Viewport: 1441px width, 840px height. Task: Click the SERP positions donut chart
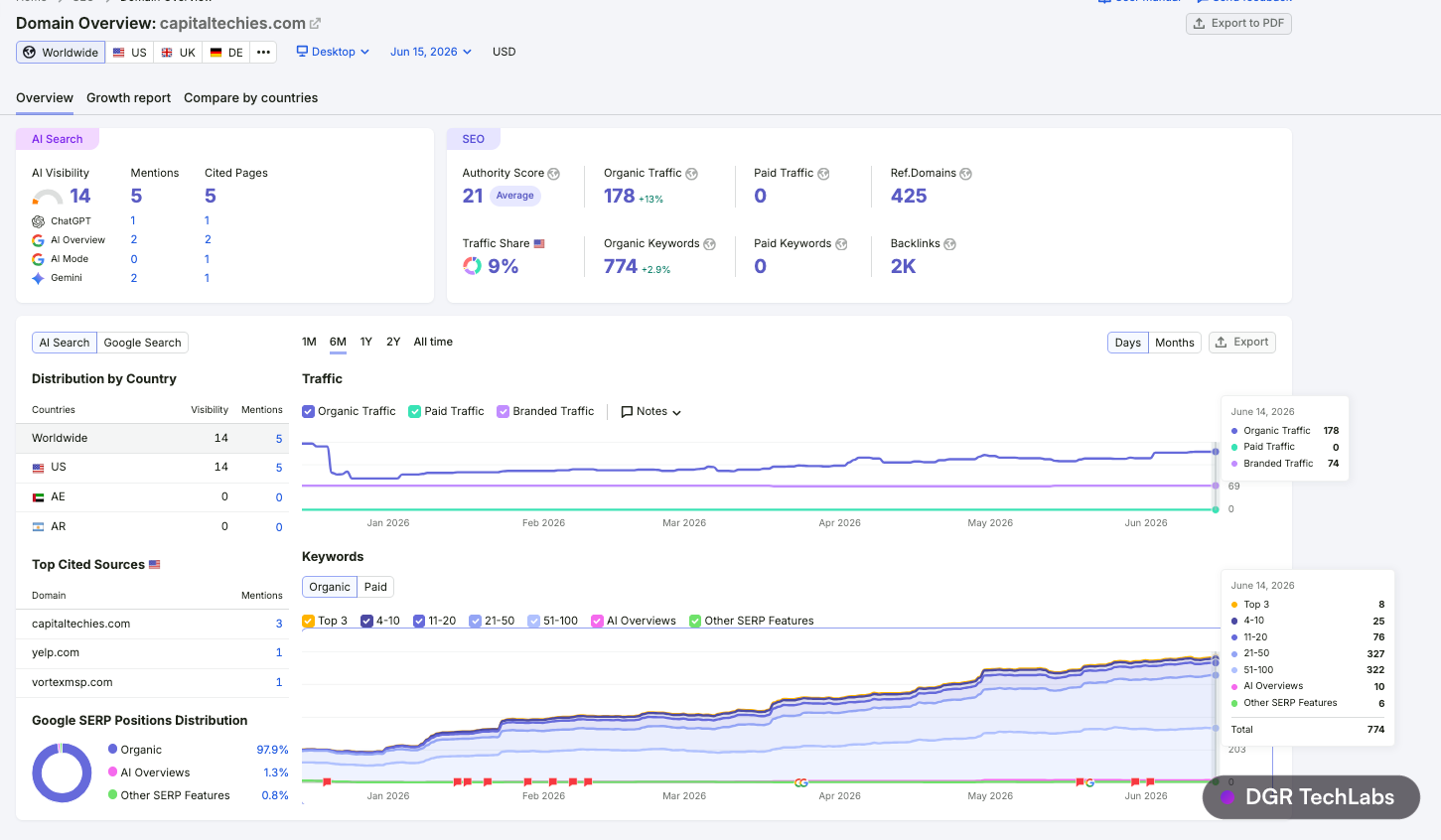(62, 772)
